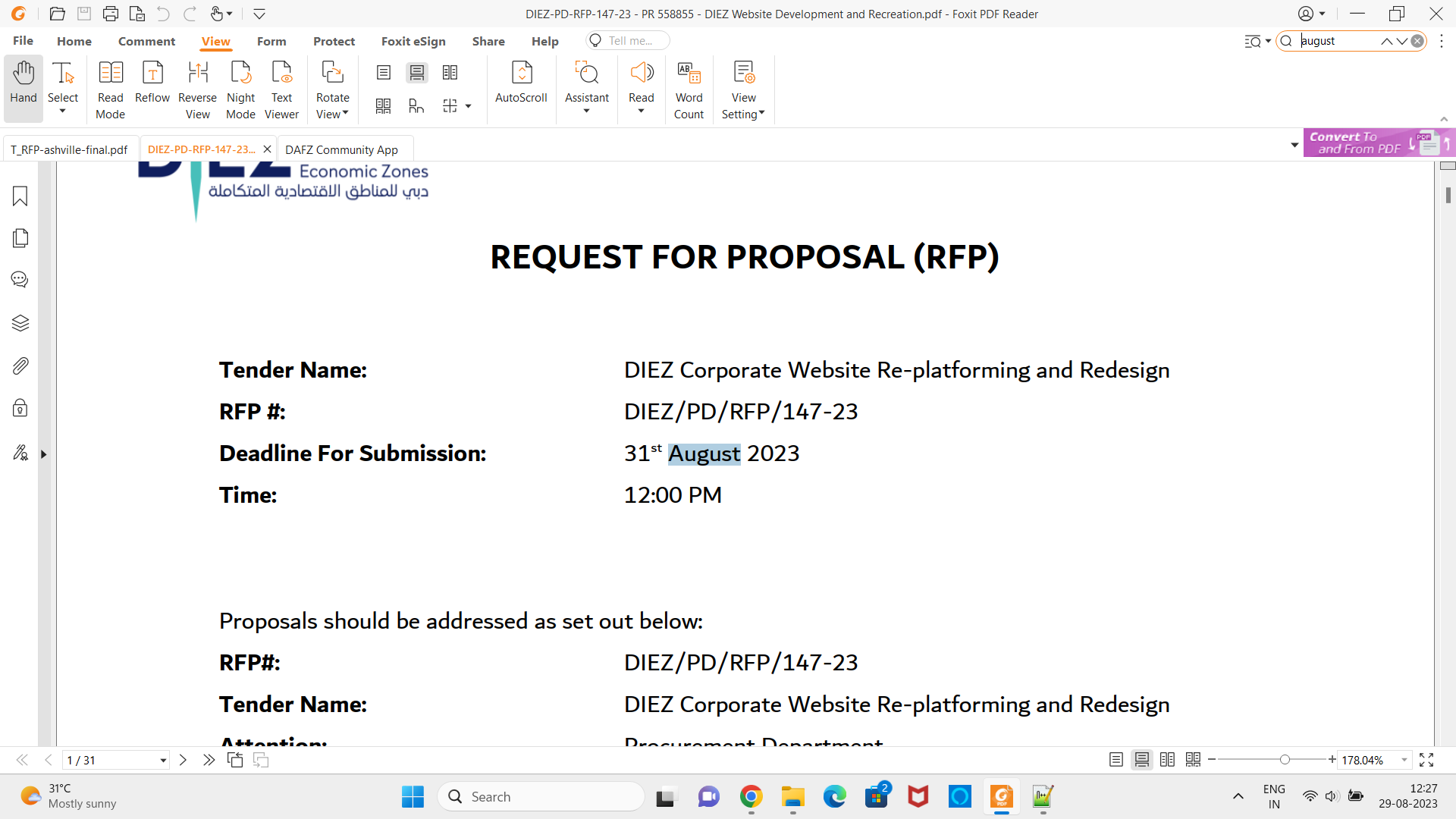Viewport: 1456px width, 819px height.
Task: Switch to the Home tab
Action: point(74,41)
